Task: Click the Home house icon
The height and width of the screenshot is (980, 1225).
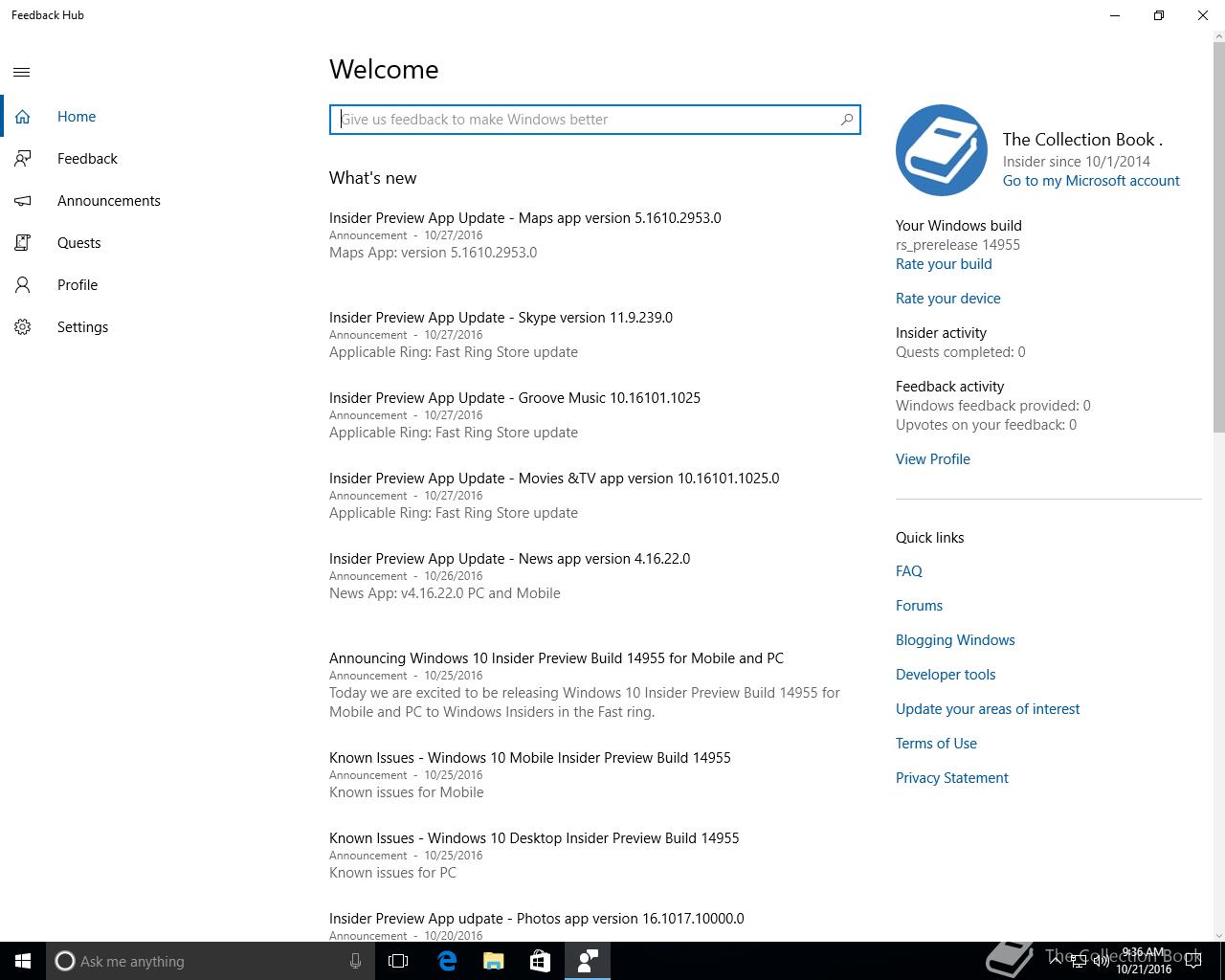Action: point(23,117)
